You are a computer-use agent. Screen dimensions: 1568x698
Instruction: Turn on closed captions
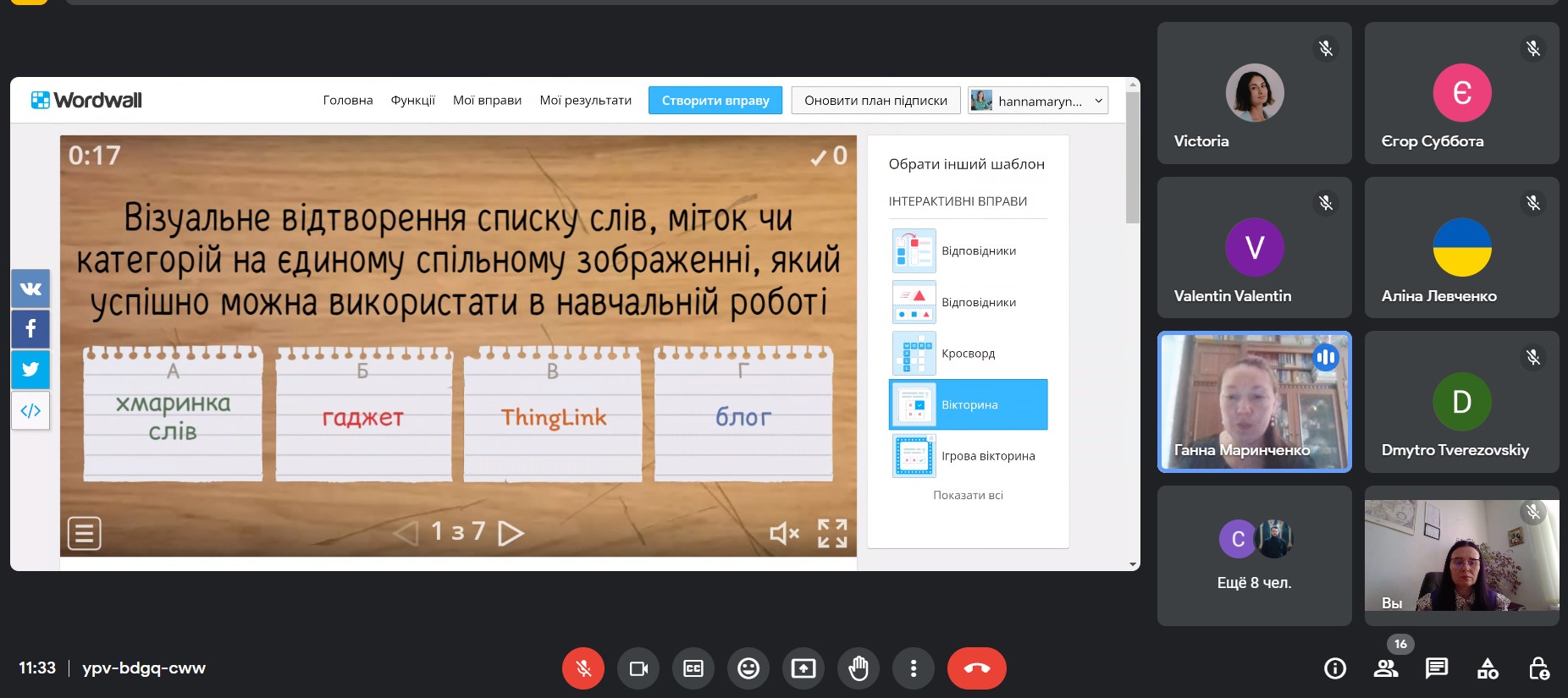(693, 668)
